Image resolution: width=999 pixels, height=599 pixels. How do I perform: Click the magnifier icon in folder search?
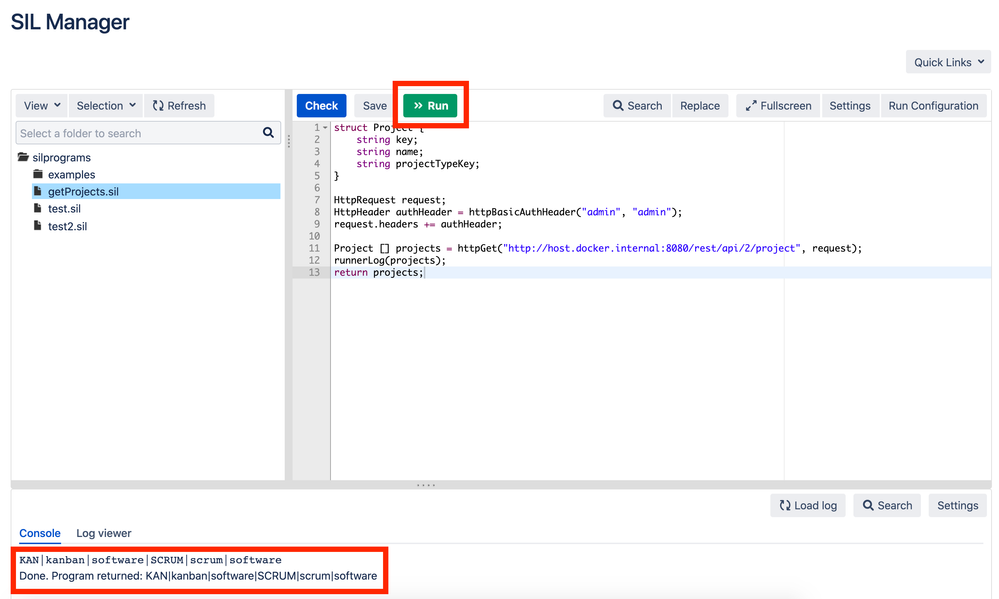coord(268,132)
